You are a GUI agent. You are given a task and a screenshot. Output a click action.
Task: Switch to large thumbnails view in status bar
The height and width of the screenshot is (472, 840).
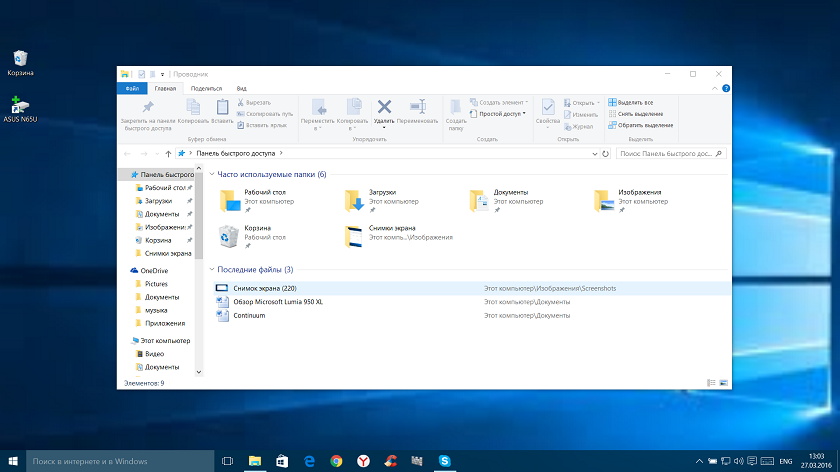pos(724,383)
